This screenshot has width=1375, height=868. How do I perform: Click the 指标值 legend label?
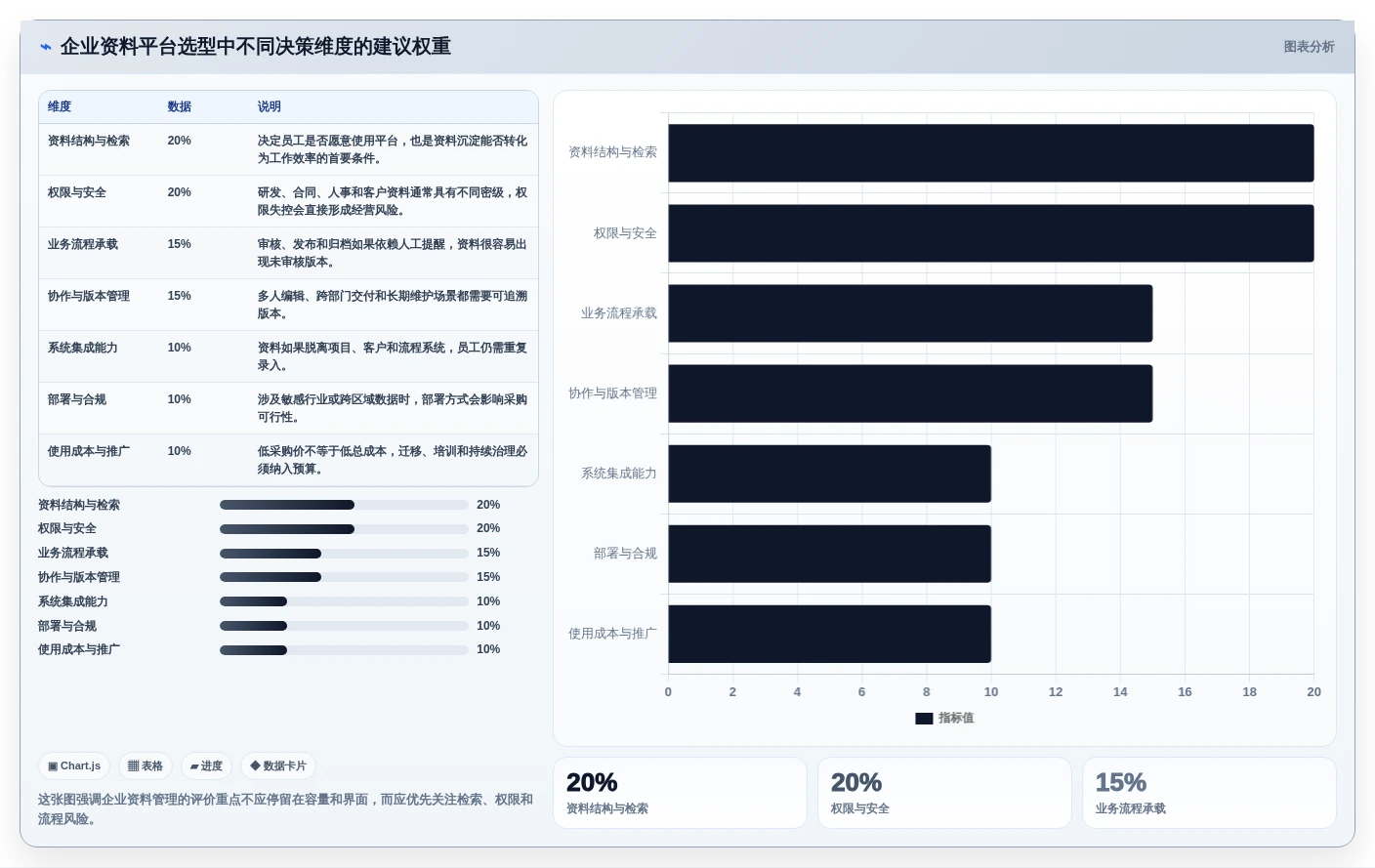coord(956,719)
